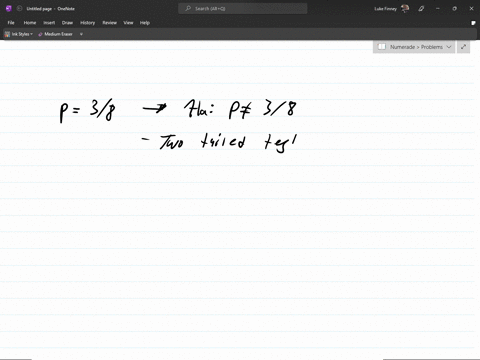
Task: Click the pen mode icon in title bar
Action: tap(421, 8)
